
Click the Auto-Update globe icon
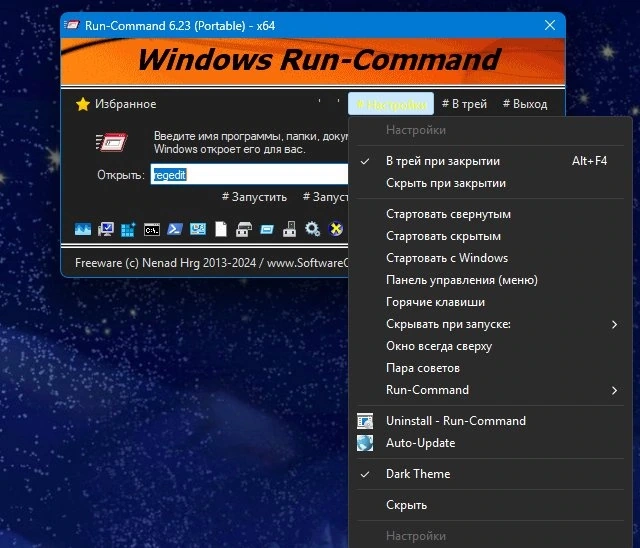(x=365, y=443)
